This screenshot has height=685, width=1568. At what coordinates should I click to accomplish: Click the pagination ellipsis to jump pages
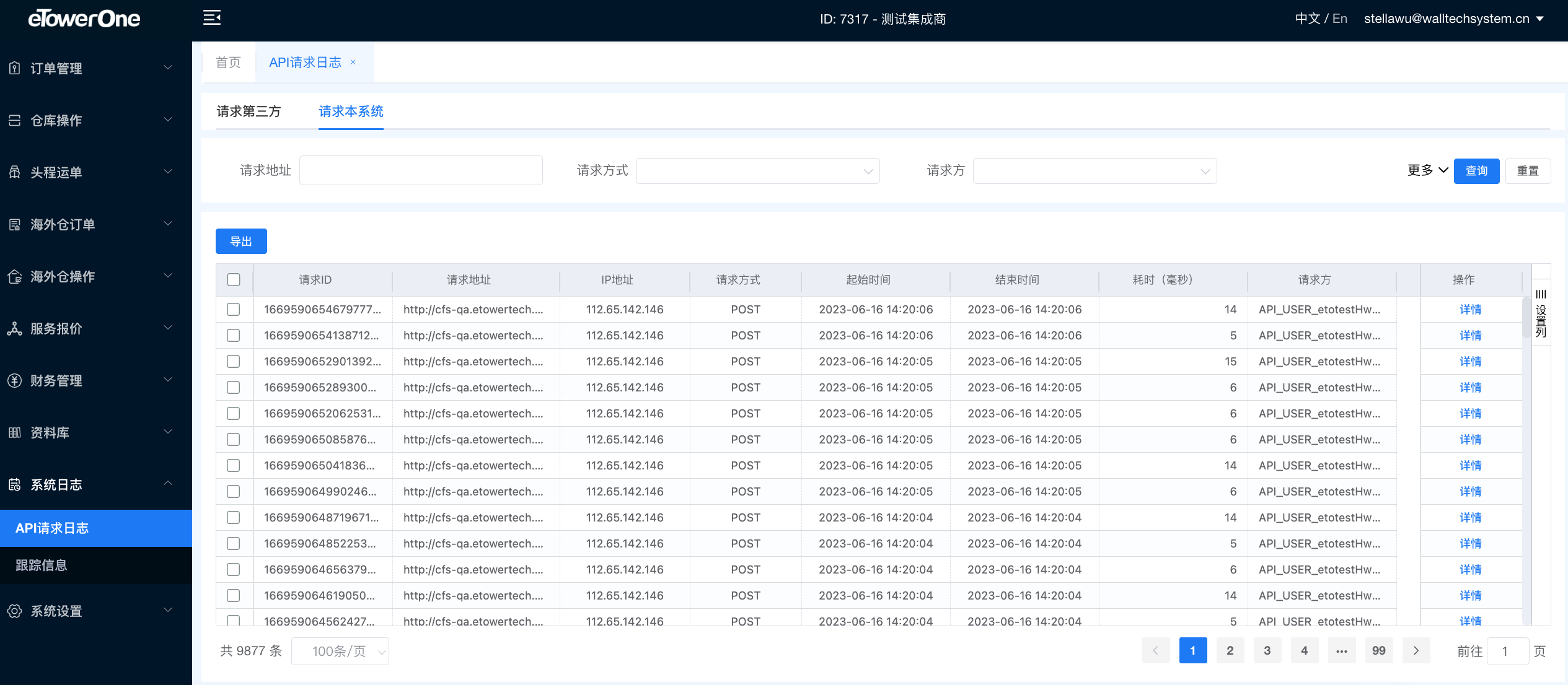click(x=1342, y=650)
